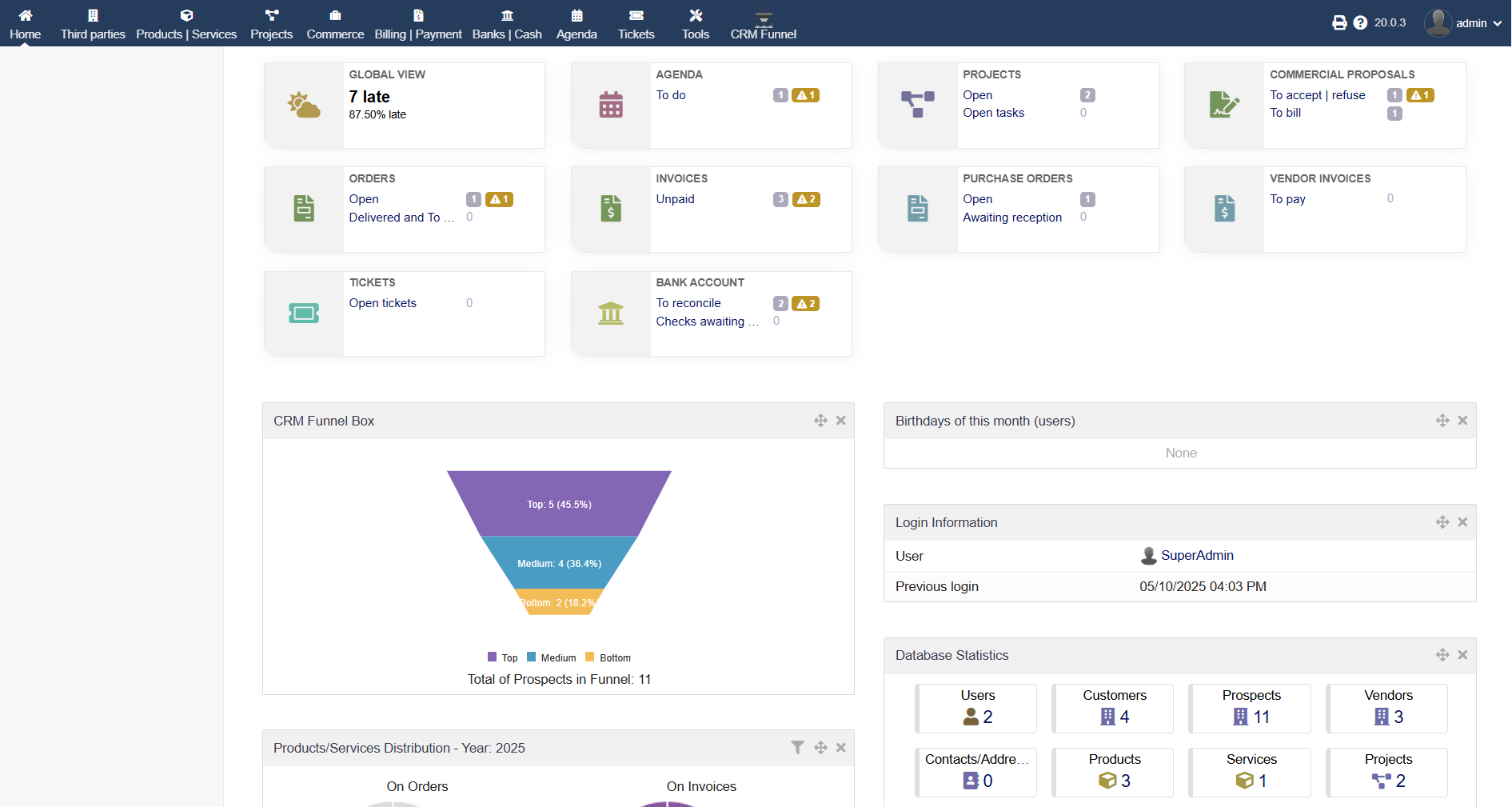Click the purple Top funnel segment
The width and height of the screenshot is (1512, 807).
559,504
